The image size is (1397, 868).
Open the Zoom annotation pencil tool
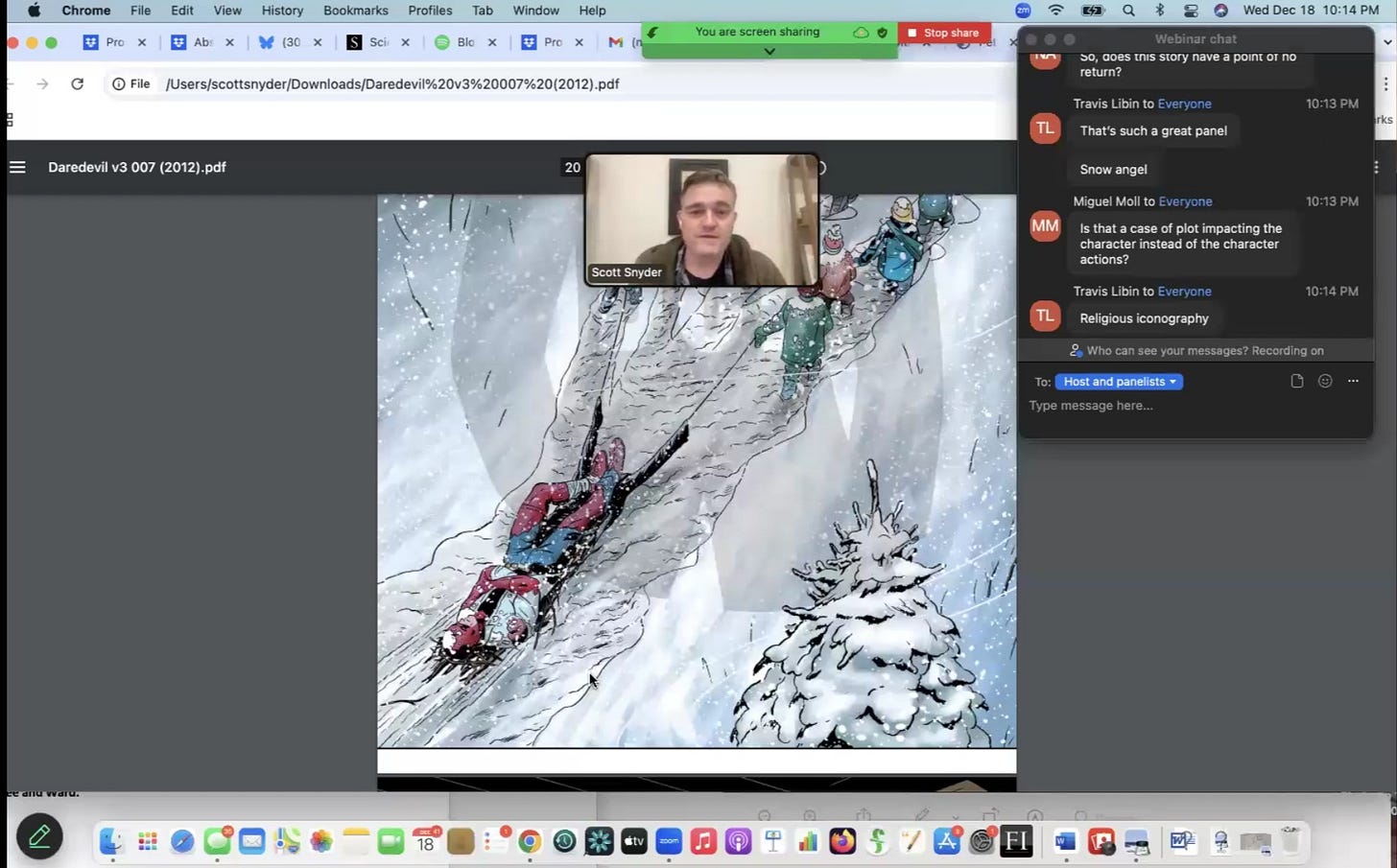[x=39, y=837]
